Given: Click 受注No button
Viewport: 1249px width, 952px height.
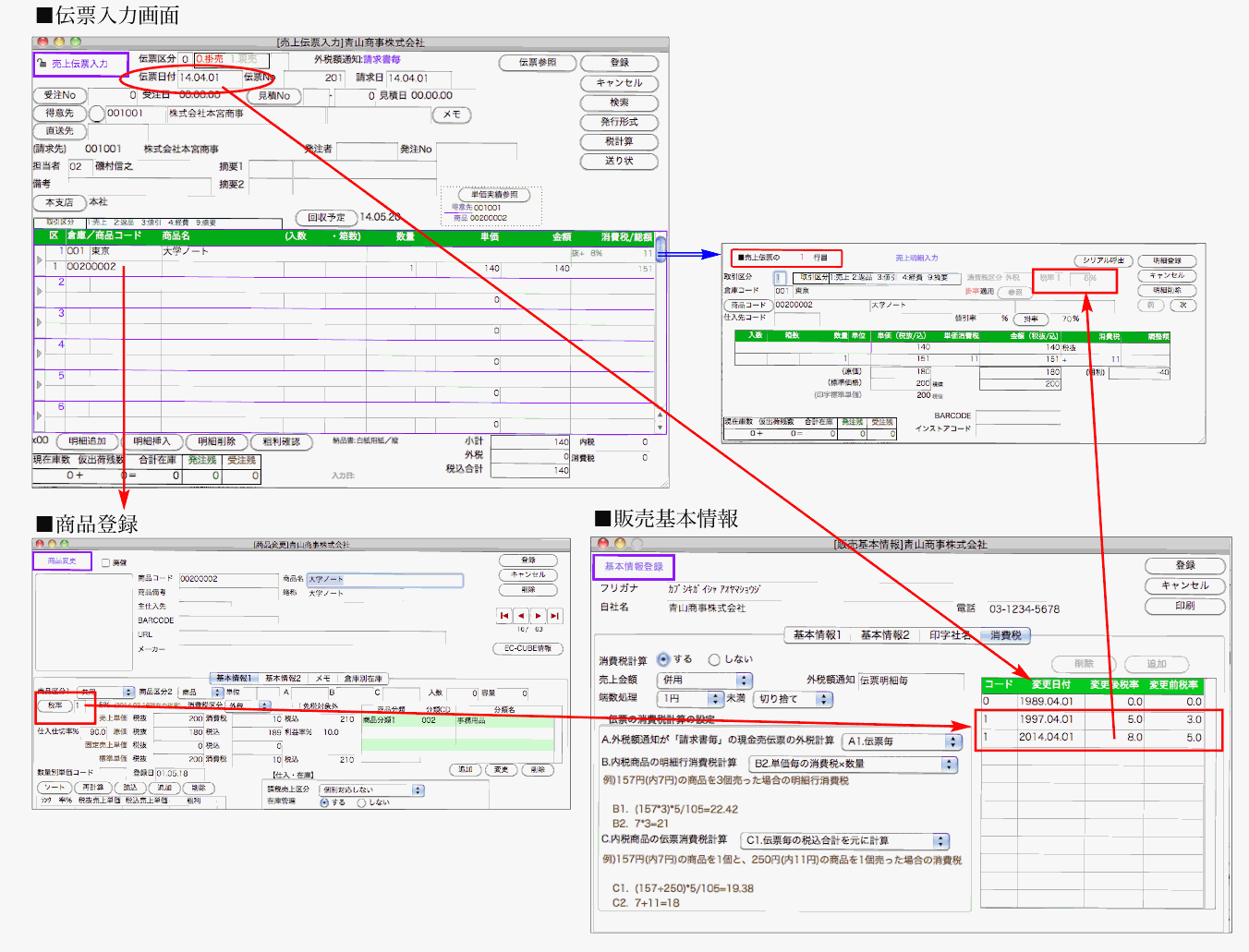Looking at the screenshot, I should pyautogui.click(x=60, y=95).
